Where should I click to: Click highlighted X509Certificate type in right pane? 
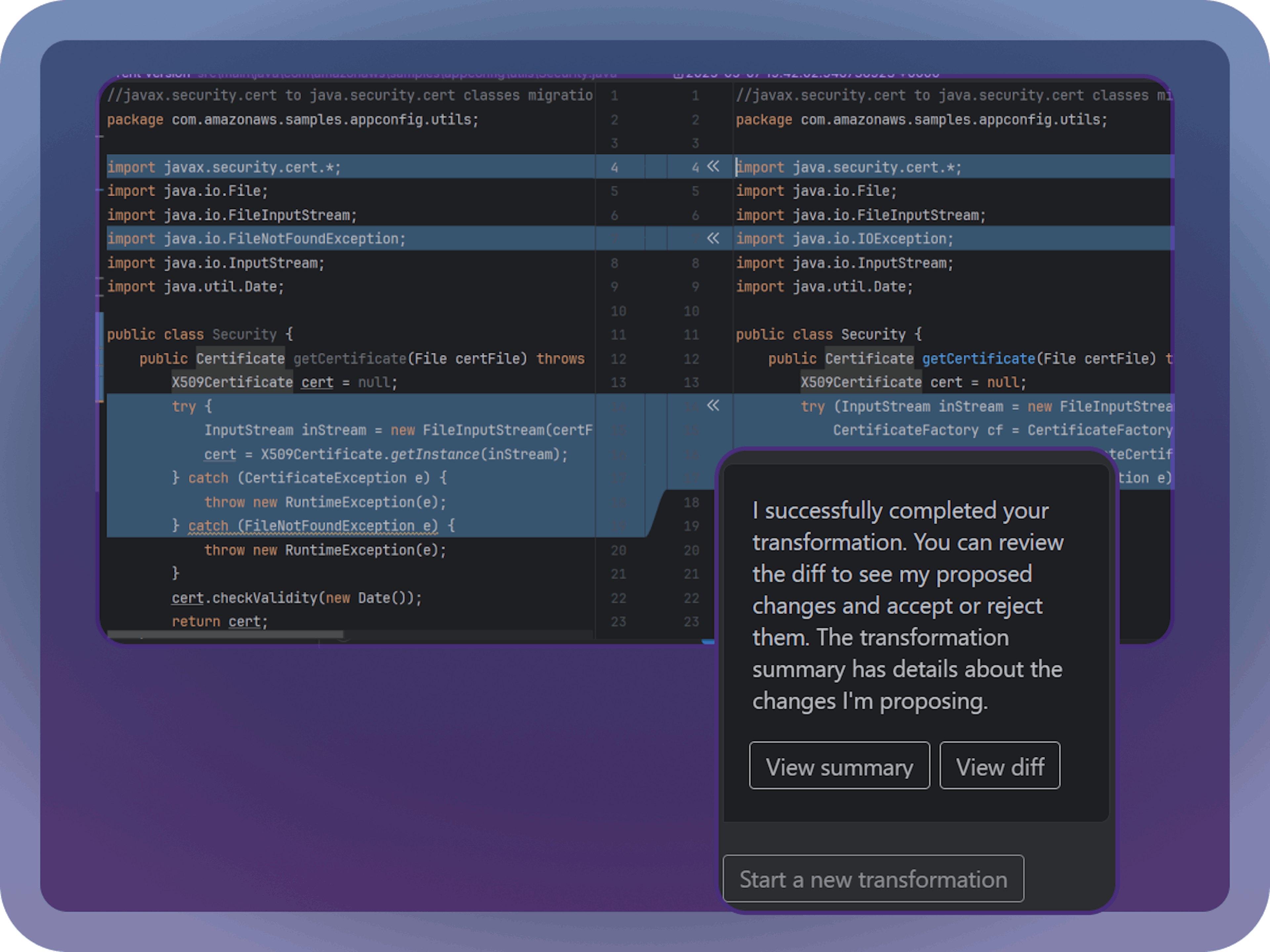tap(861, 382)
